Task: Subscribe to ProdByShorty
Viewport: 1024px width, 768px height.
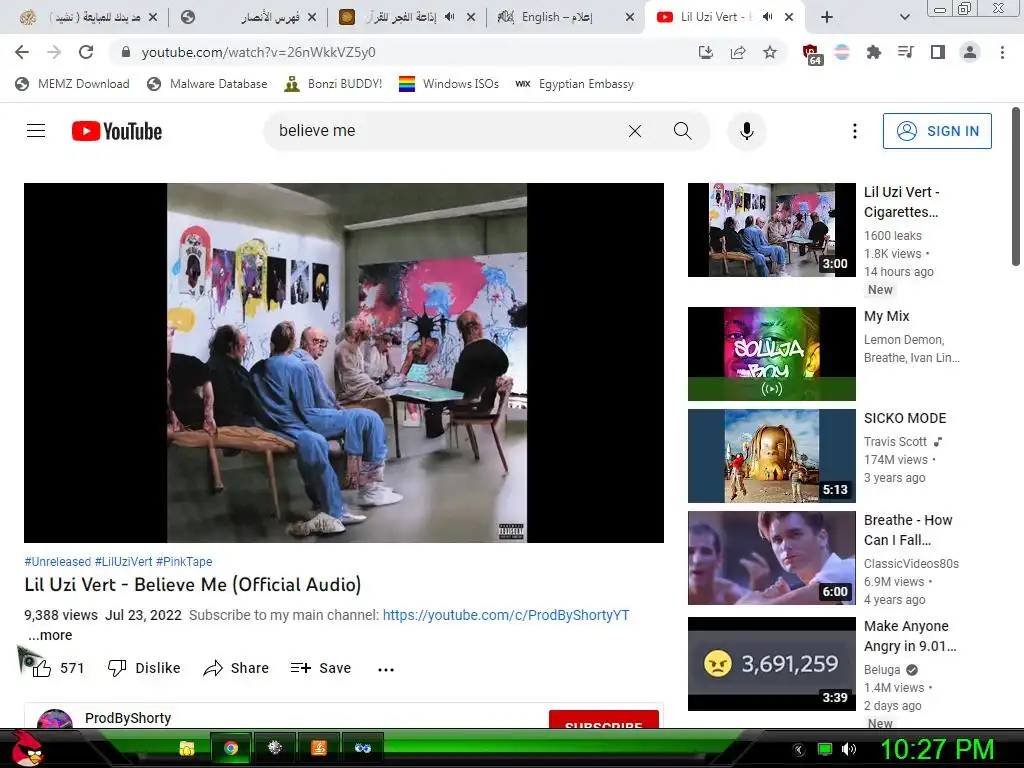Action: [x=603, y=719]
